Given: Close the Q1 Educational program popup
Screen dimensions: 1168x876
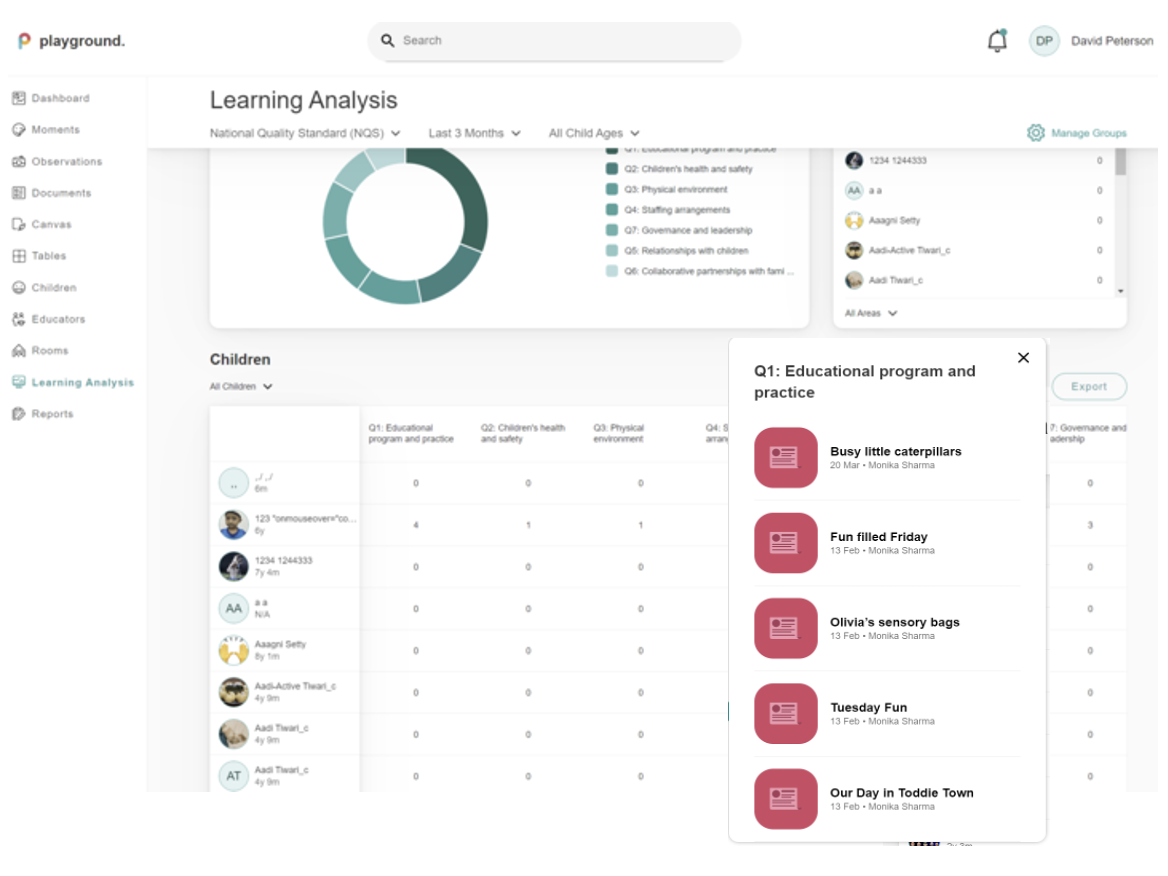Looking at the screenshot, I should coord(1023,357).
